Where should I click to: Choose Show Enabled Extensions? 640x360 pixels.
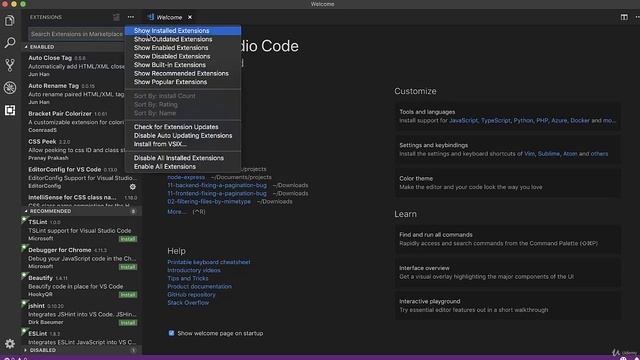[x=183, y=48]
